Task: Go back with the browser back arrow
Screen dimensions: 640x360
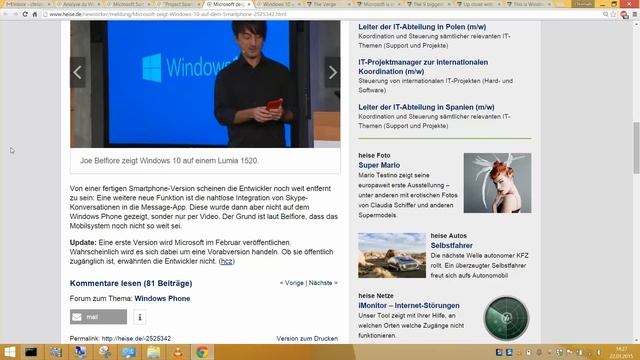Action: (6, 14)
